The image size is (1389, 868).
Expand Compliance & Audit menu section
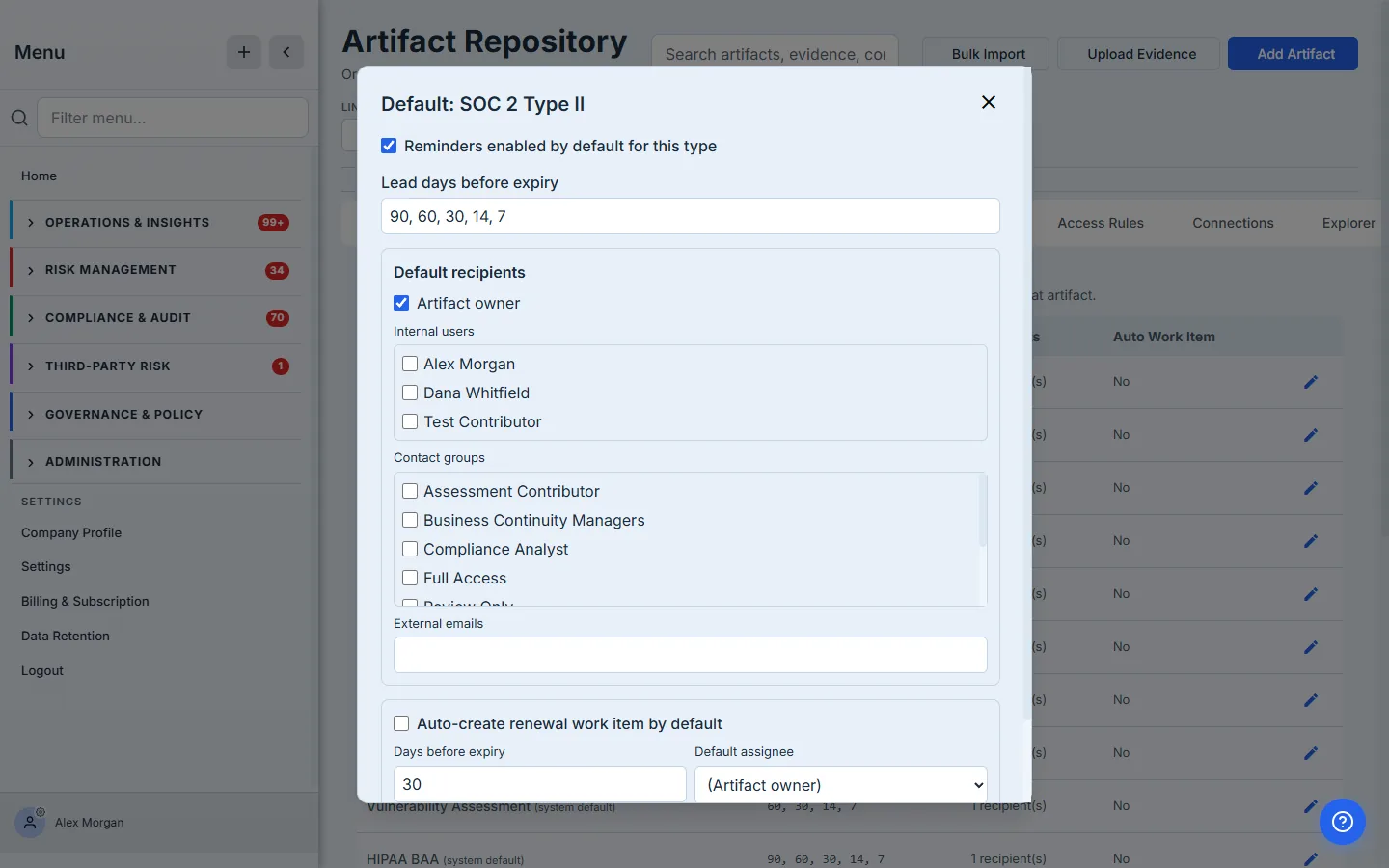coord(156,318)
